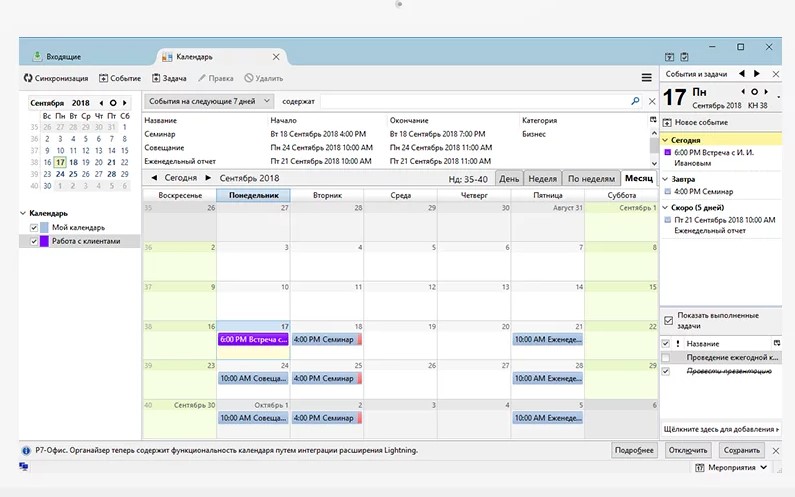Viewport: 795px width, 497px height.
Task: Mark Проведение ежегодной task as done
Action: [x=666, y=358]
